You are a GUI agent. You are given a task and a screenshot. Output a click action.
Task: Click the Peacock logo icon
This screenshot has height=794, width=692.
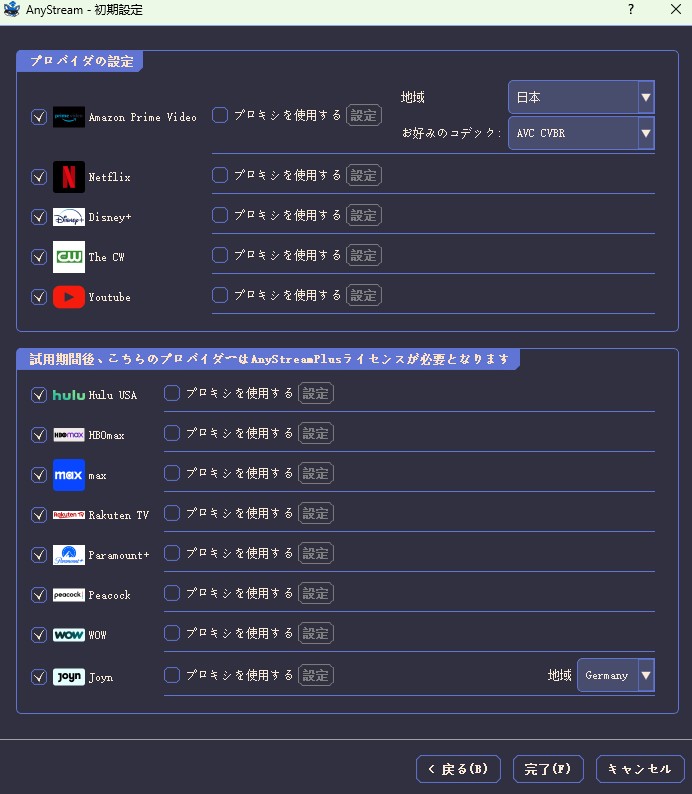coord(69,595)
